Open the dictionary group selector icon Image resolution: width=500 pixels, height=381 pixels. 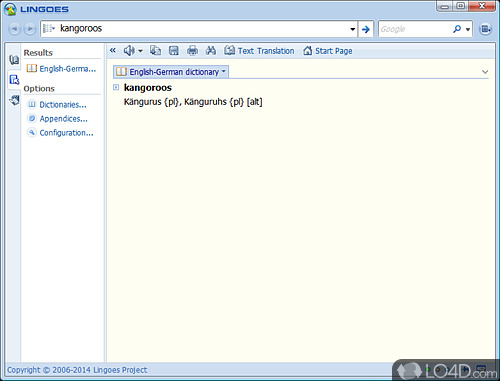[49, 29]
